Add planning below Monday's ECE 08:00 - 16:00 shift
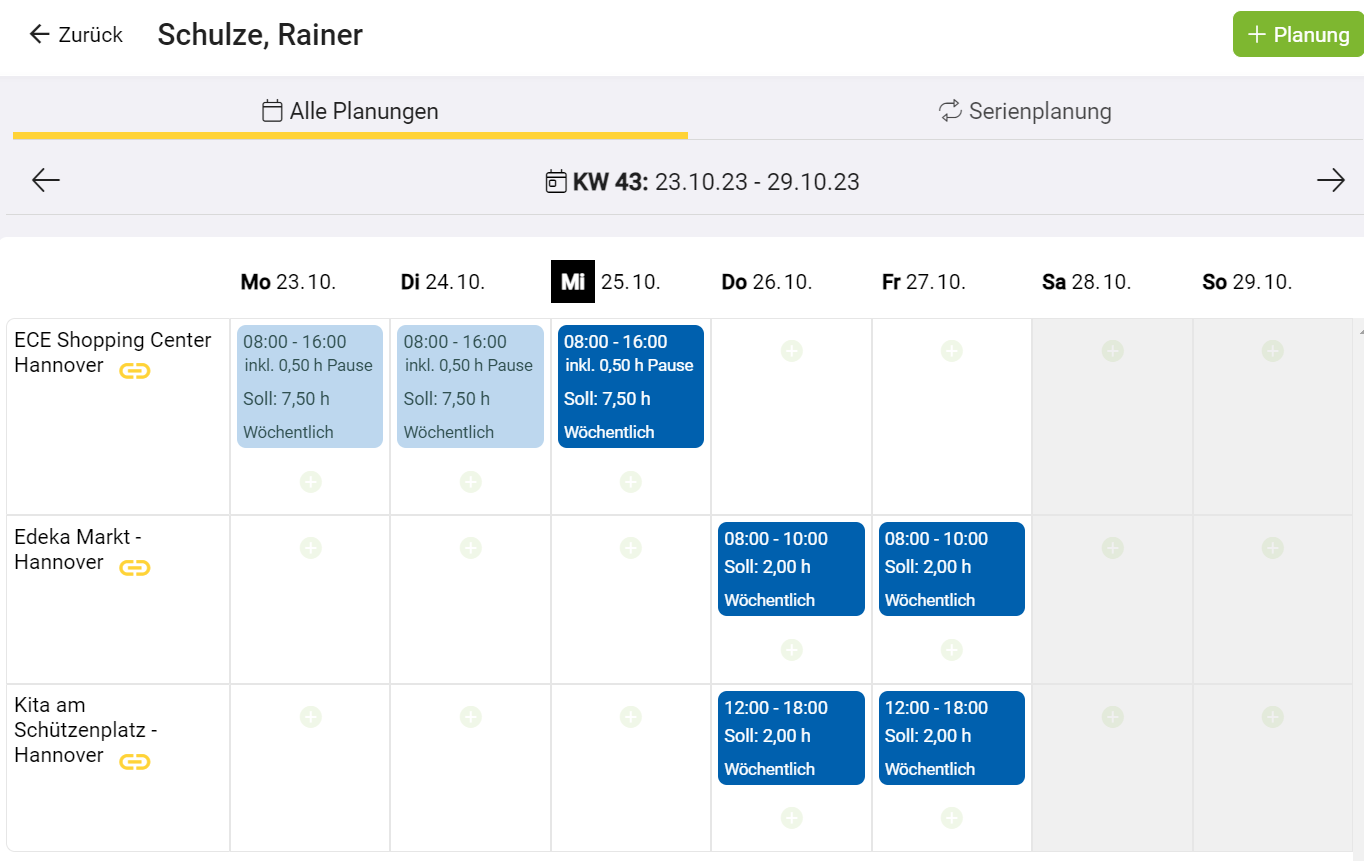Screen dimensions: 1364x861 click(310, 482)
